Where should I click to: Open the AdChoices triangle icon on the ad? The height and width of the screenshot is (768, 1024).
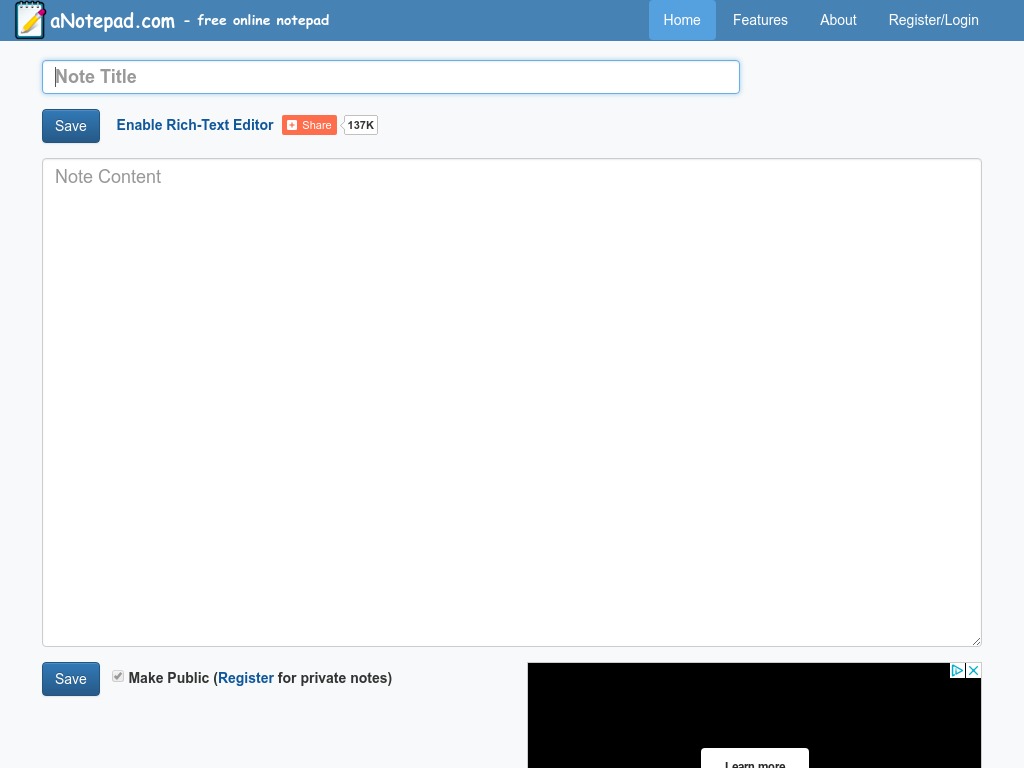957,671
